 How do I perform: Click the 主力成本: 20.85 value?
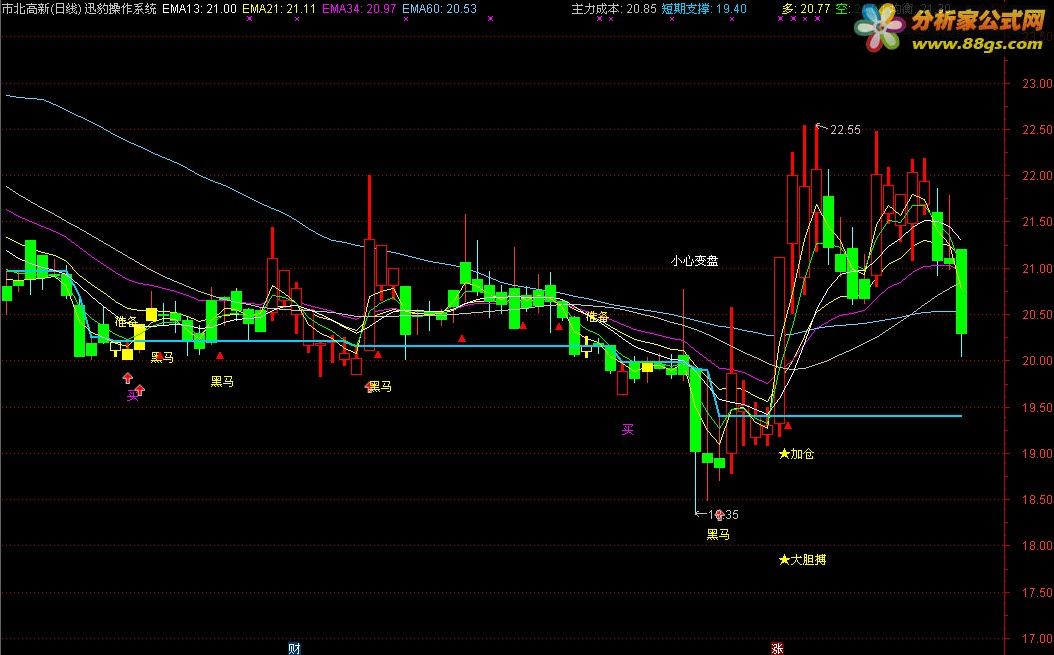pos(614,9)
